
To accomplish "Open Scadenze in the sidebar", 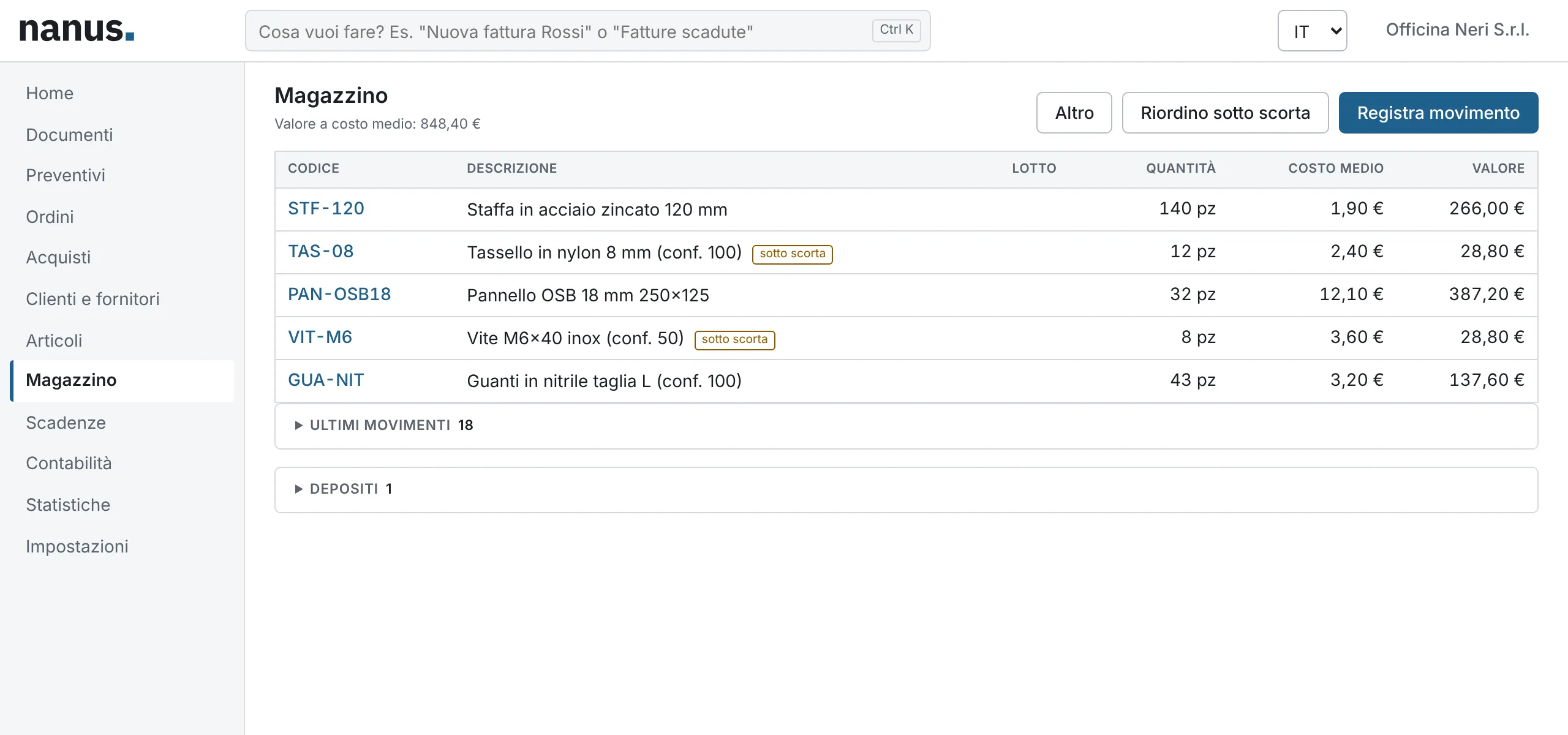I will click(x=122, y=423).
